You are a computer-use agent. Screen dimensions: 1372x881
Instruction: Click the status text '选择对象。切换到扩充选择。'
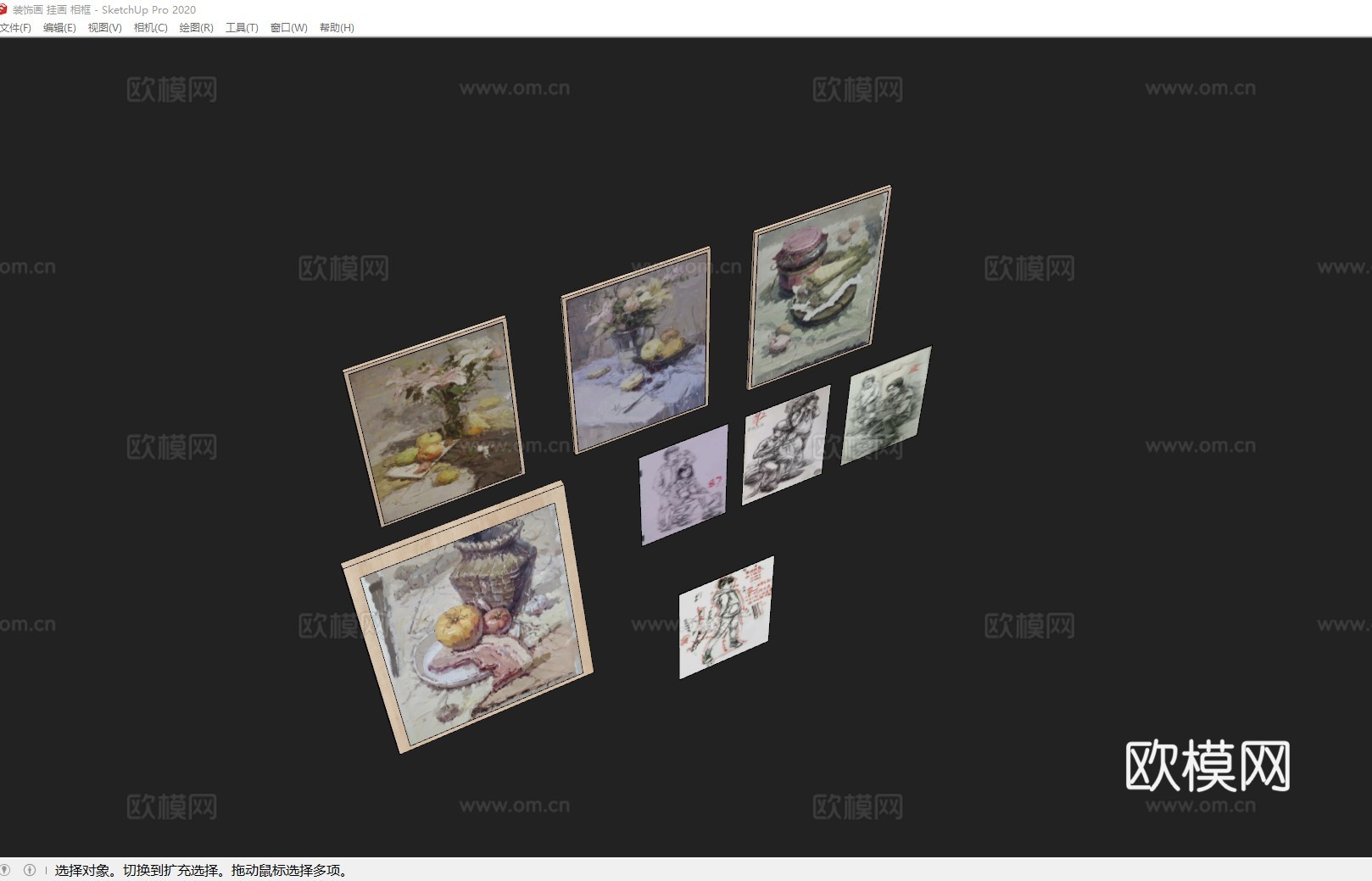(x=142, y=871)
